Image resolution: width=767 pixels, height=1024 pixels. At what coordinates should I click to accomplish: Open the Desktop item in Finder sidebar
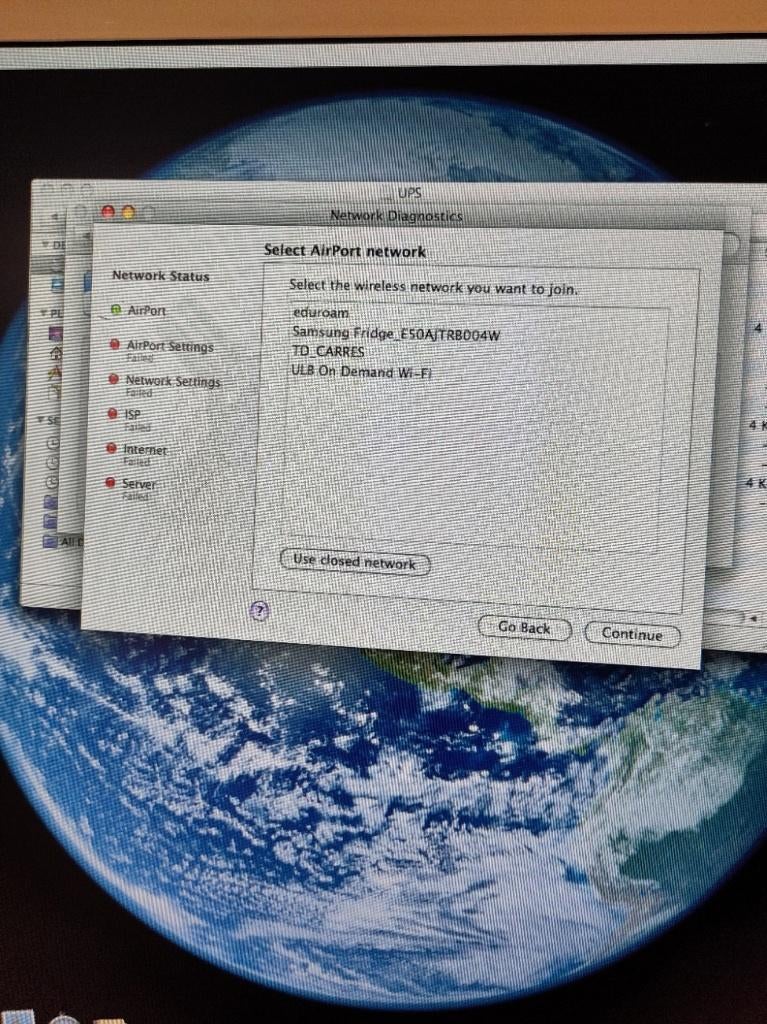[x=56, y=333]
